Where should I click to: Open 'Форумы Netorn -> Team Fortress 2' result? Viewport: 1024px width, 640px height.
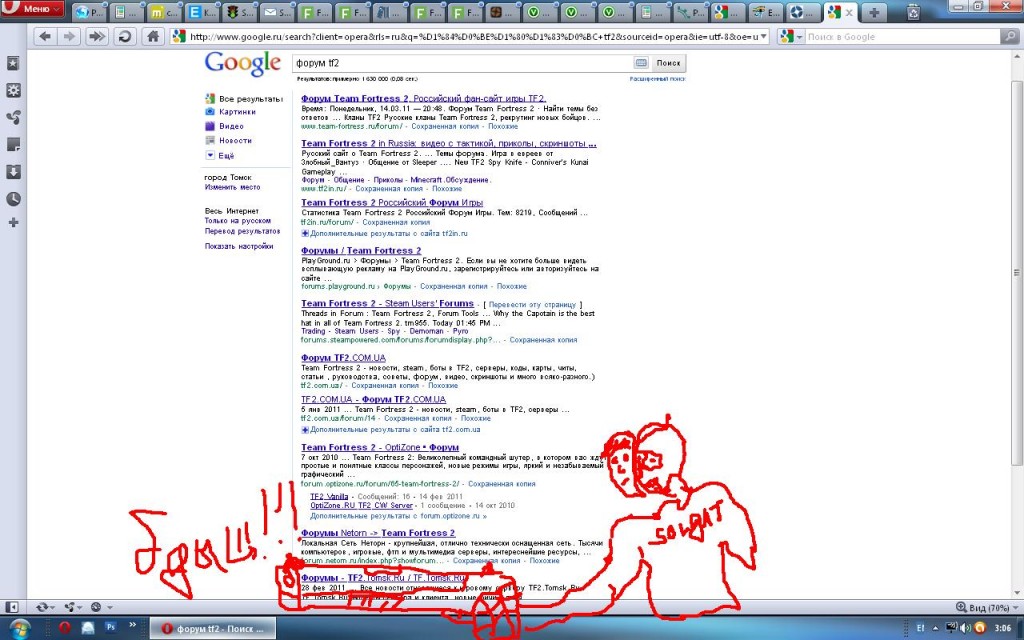[378, 533]
